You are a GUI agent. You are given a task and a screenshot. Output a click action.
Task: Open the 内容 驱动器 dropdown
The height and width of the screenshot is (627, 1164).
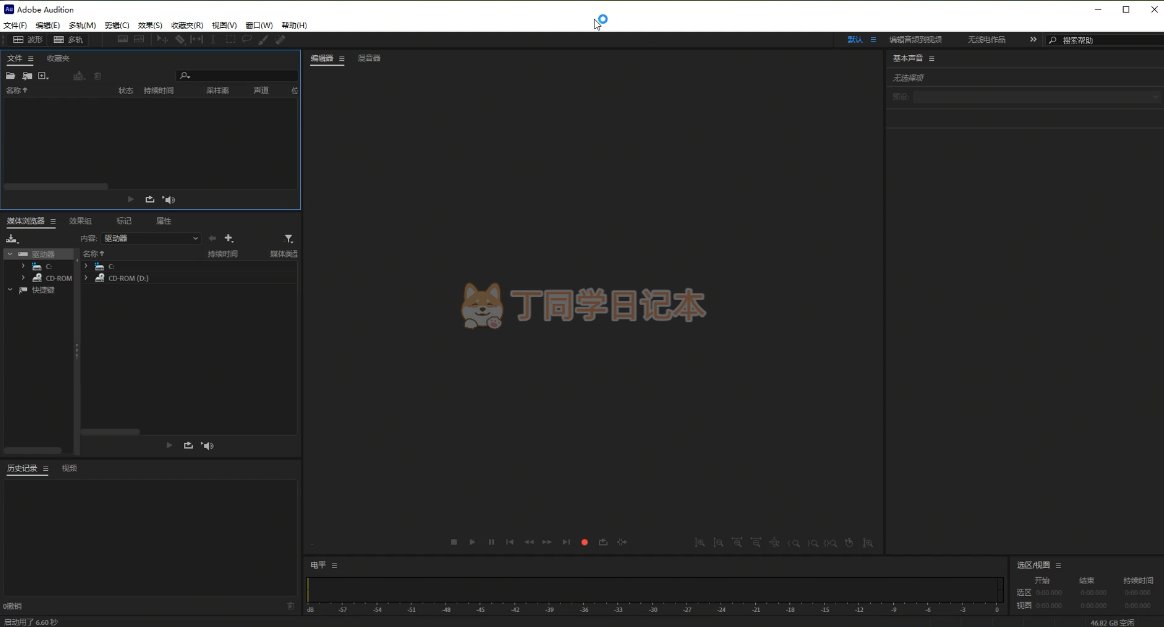152,238
